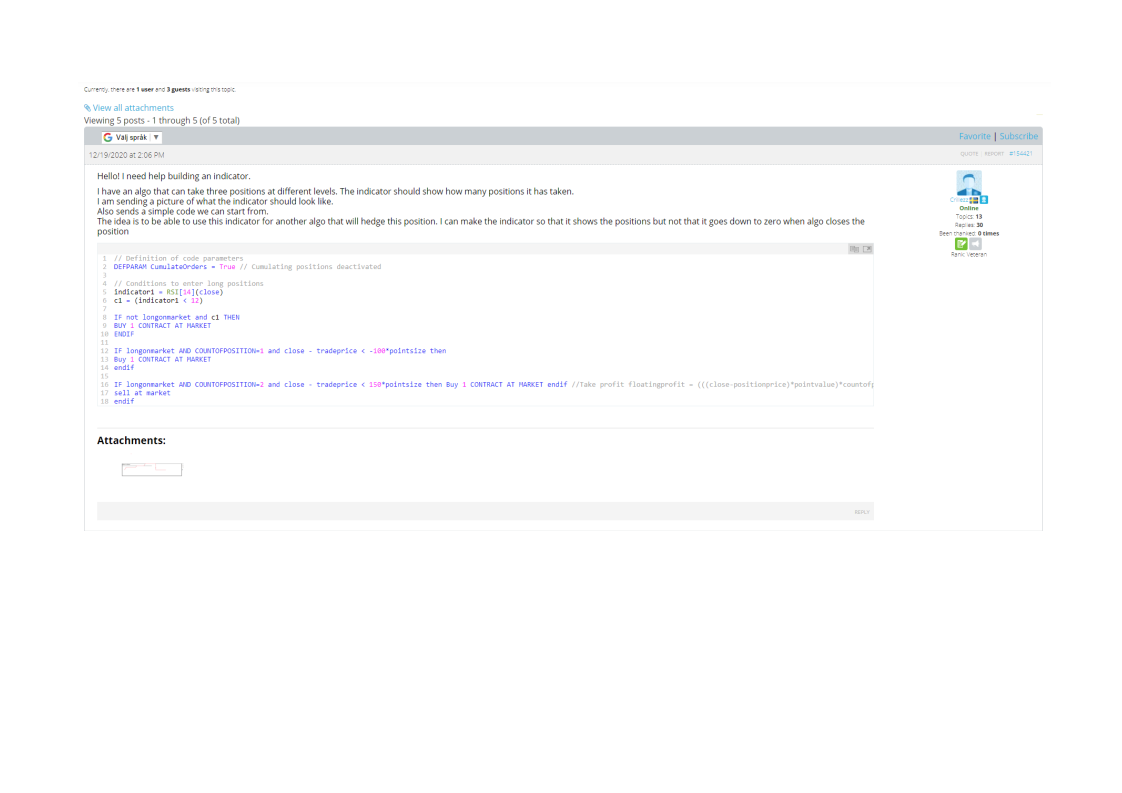Click the 'Attachments:' heading
Screen dimensions: 1122x793
131,440
